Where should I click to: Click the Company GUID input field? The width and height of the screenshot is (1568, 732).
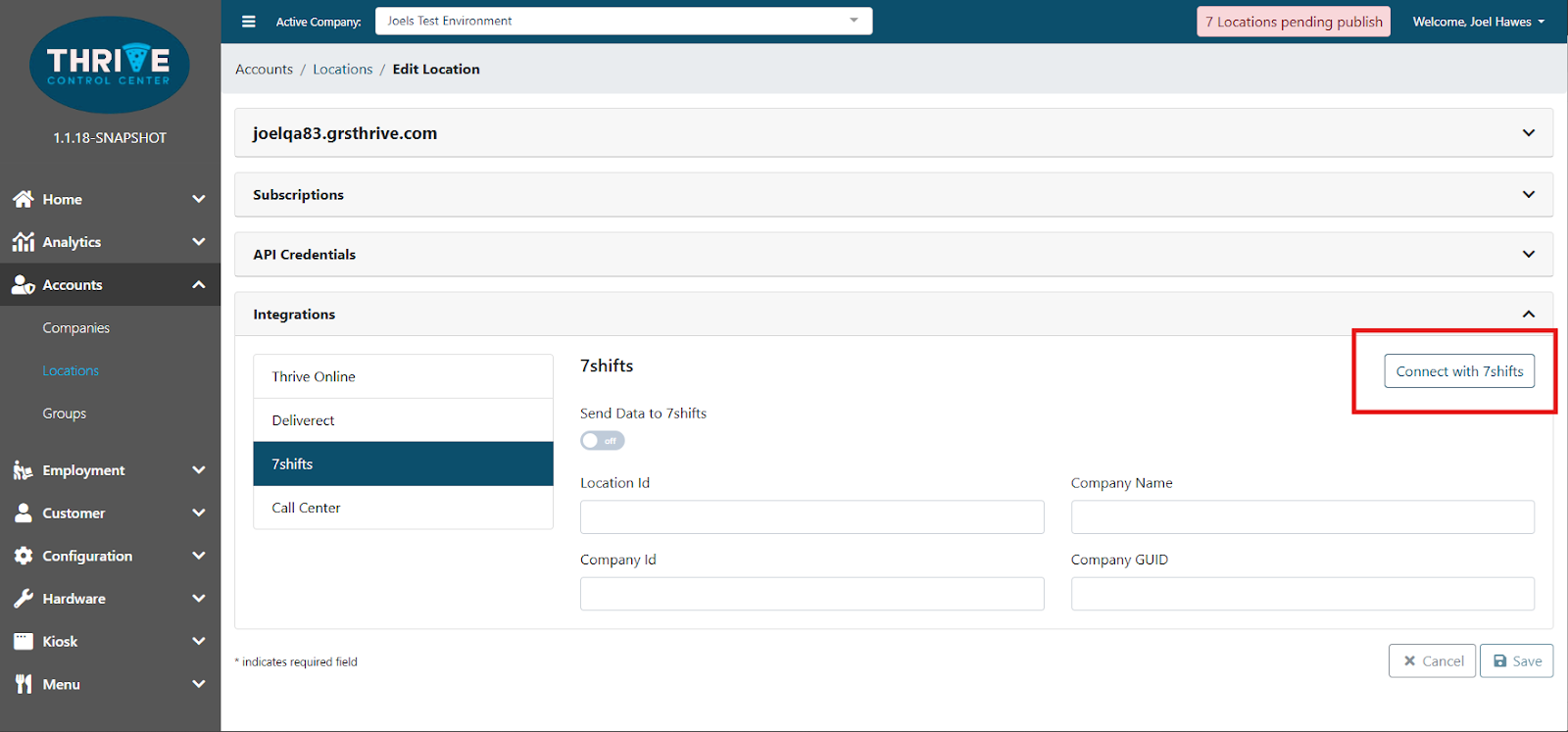[1302, 594]
